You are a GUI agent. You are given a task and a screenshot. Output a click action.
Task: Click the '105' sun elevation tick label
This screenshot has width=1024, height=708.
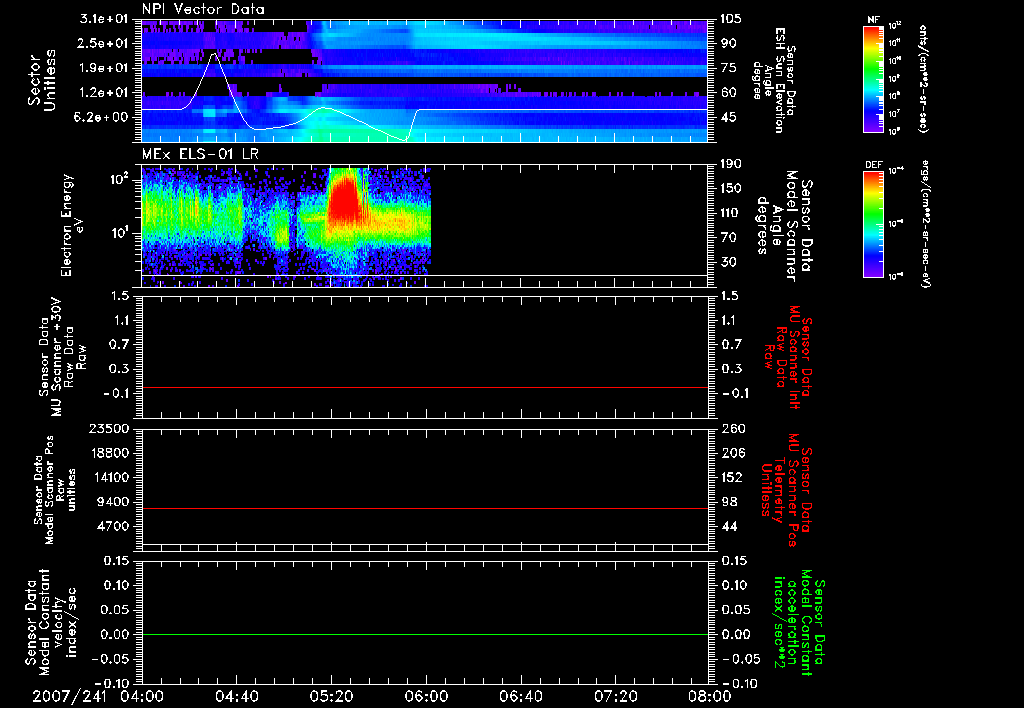click(x=731, y=19)
